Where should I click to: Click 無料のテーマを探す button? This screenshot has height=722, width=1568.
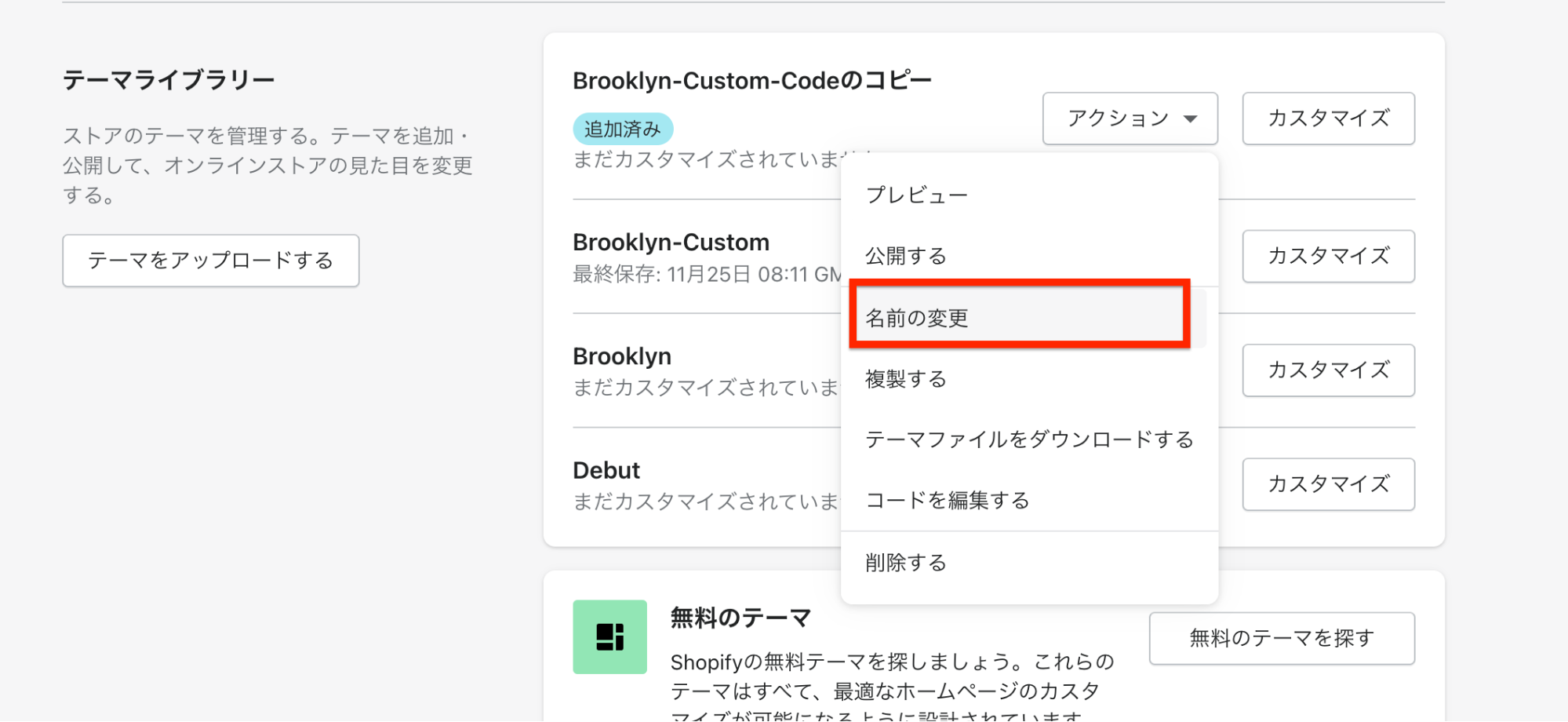point(1281,638)
